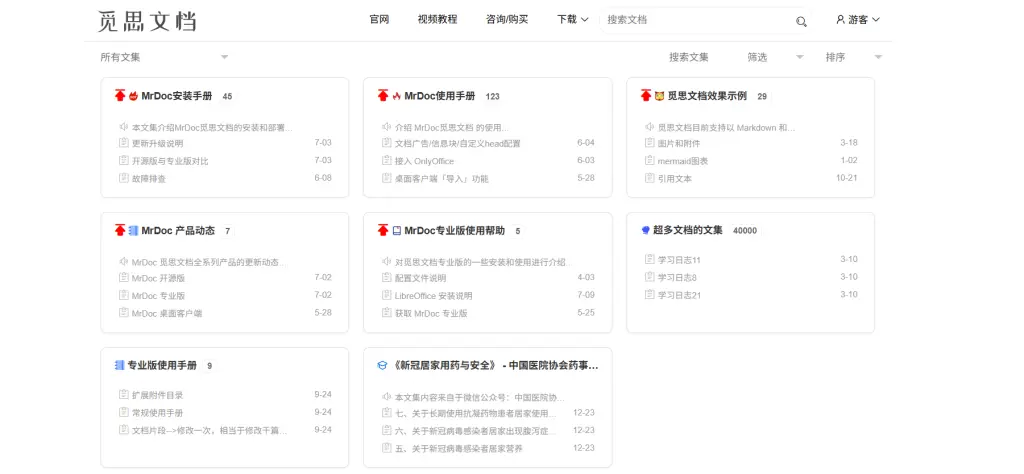Screen dimensions: 1024x474
Task: Click red pin icon on 觅思文档效果示例 card
Action: [x=646, y=96]
